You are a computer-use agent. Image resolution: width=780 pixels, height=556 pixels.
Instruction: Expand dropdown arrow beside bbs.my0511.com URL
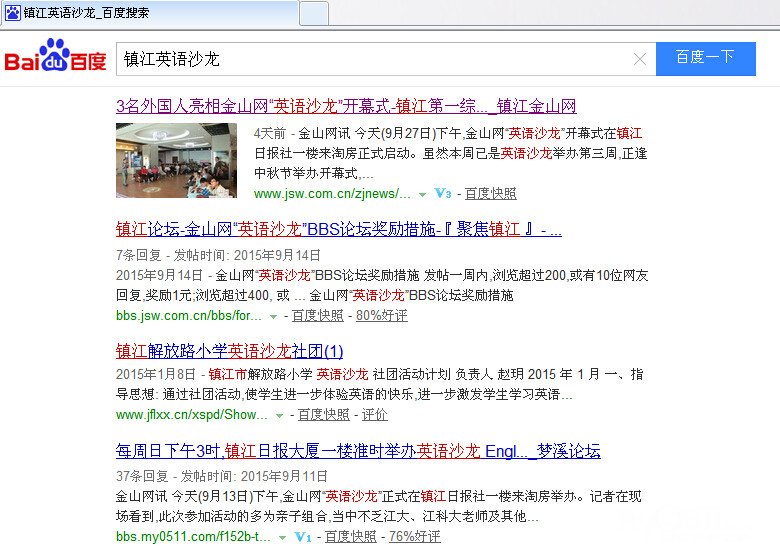[x=282, y=537]
